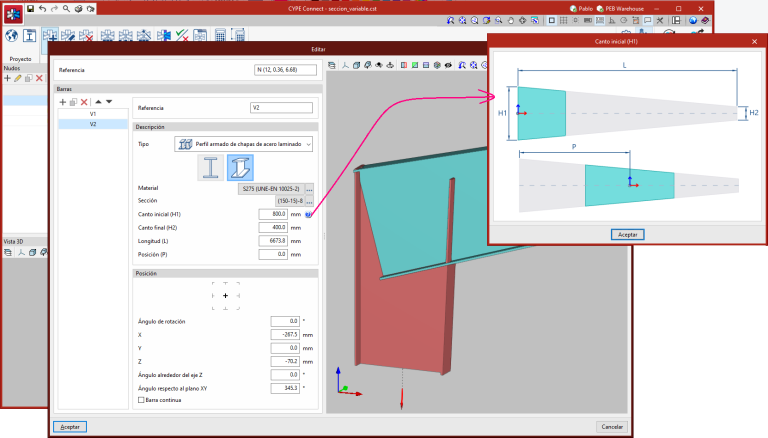The image size is (768, 438).
Task: Click the save icon in title bar
Action: click(30, 8)
